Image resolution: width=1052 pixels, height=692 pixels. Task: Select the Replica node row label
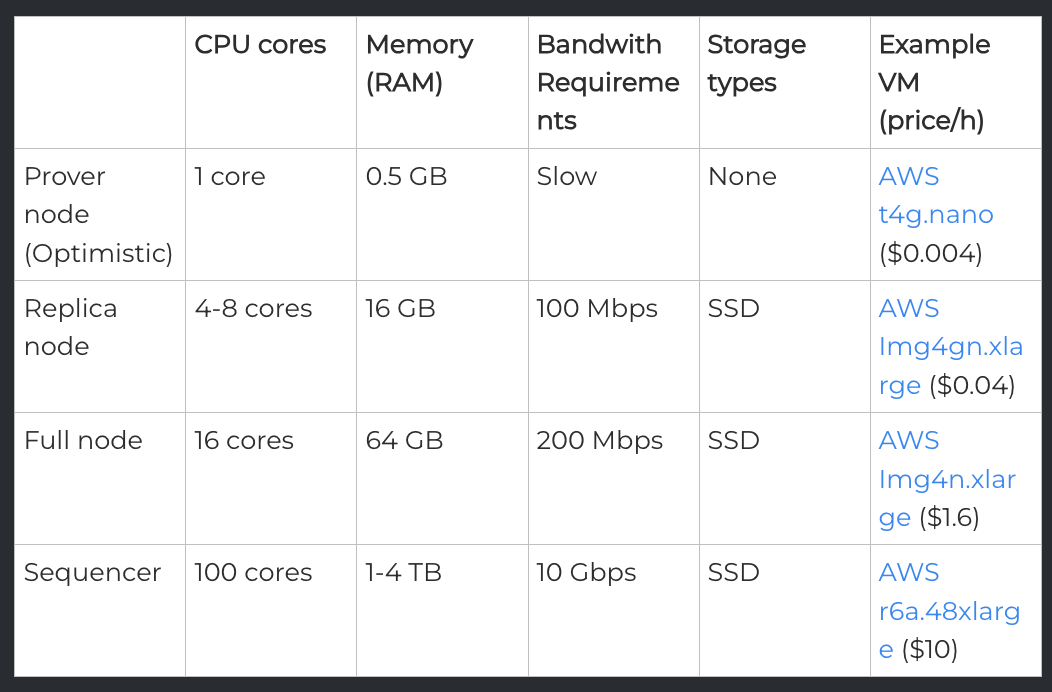70,328
